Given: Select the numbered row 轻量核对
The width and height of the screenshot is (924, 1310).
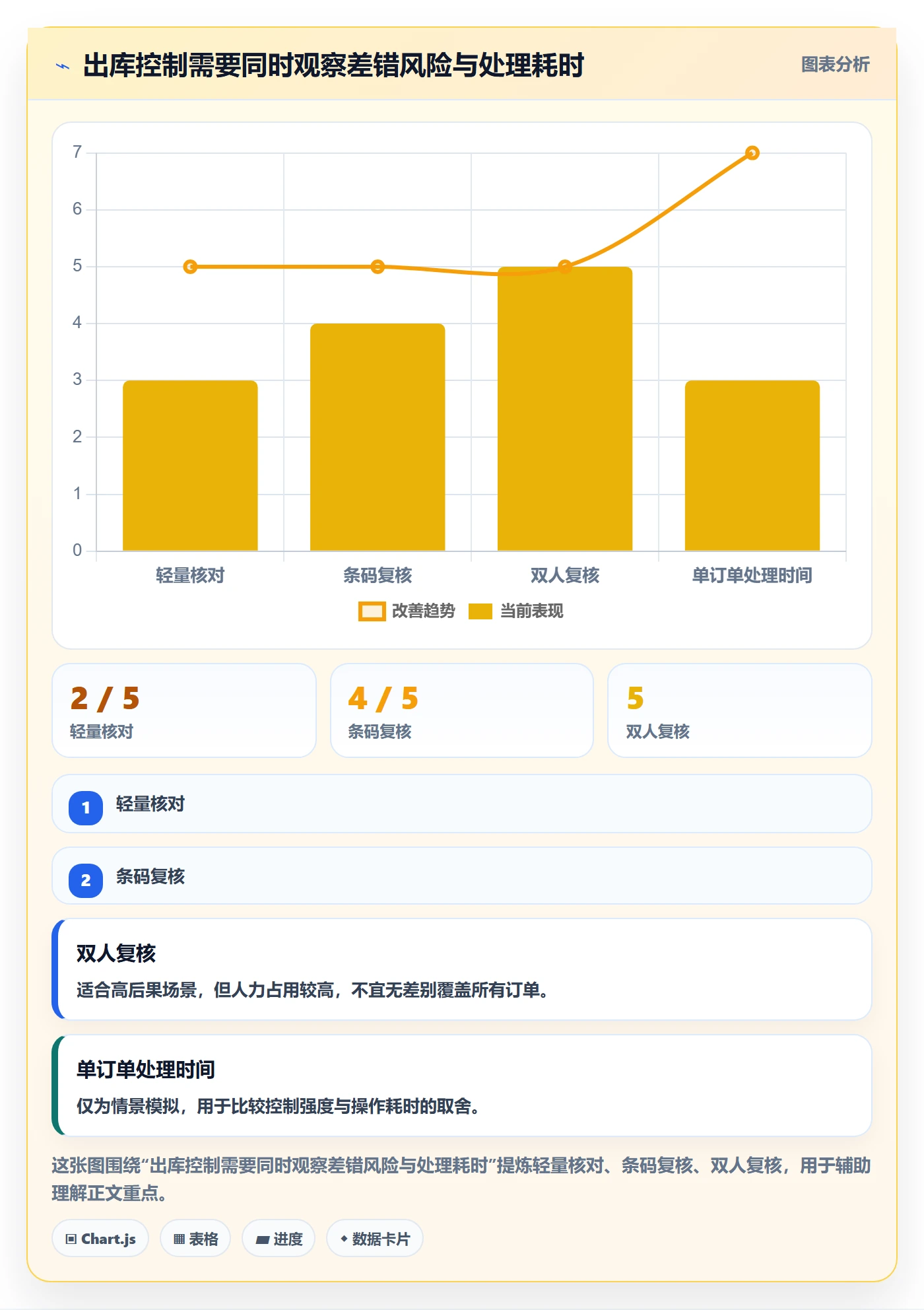Looking at the screenshot, I should click(462, 804).
